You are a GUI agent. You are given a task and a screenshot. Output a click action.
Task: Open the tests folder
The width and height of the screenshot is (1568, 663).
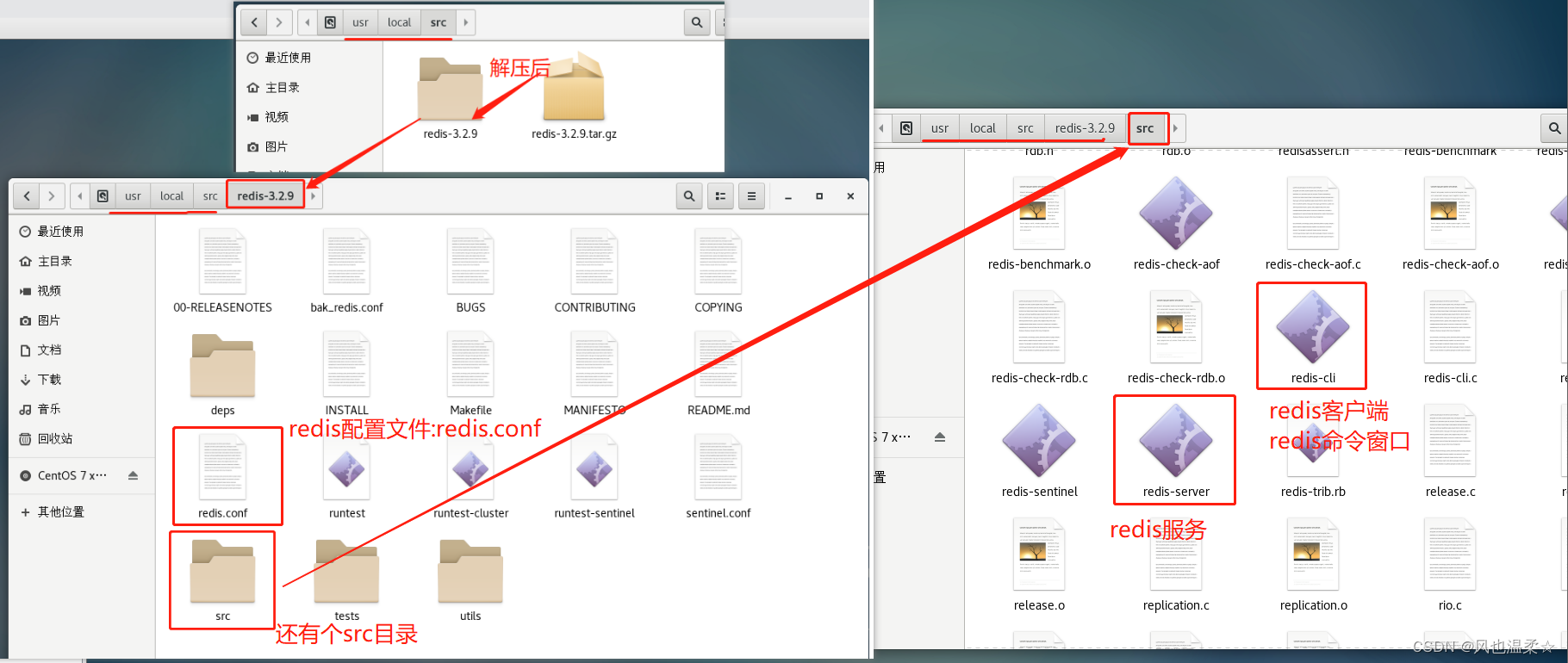tap(347, 579)
